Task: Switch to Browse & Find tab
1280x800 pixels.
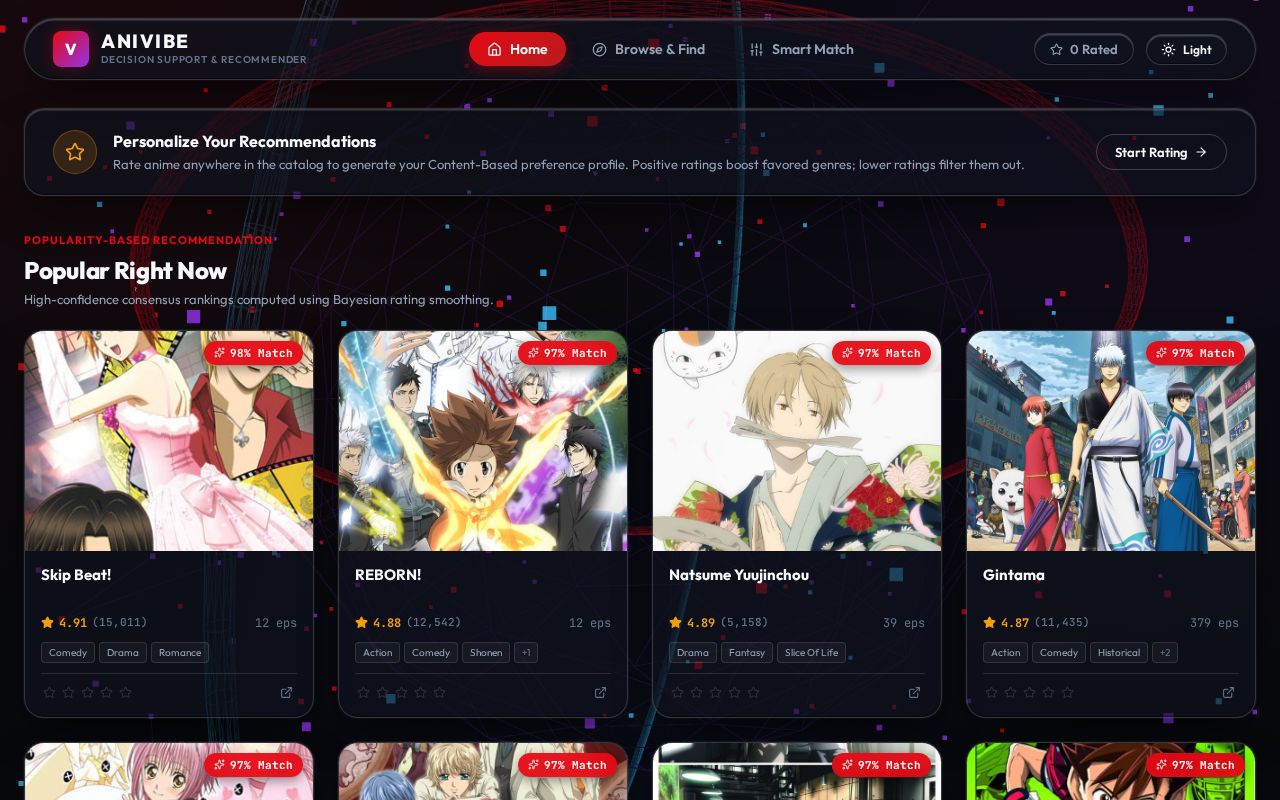Action: pos(648,49)
